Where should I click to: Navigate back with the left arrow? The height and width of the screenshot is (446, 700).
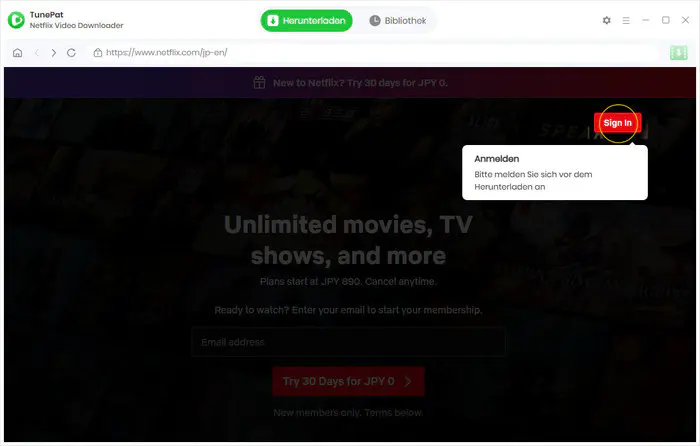click(x=37, y=53)
